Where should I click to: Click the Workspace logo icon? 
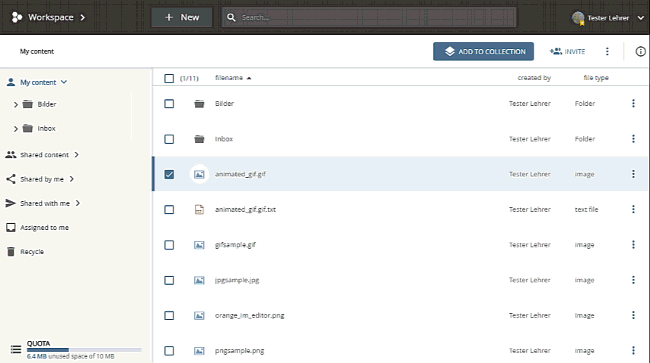17,17
